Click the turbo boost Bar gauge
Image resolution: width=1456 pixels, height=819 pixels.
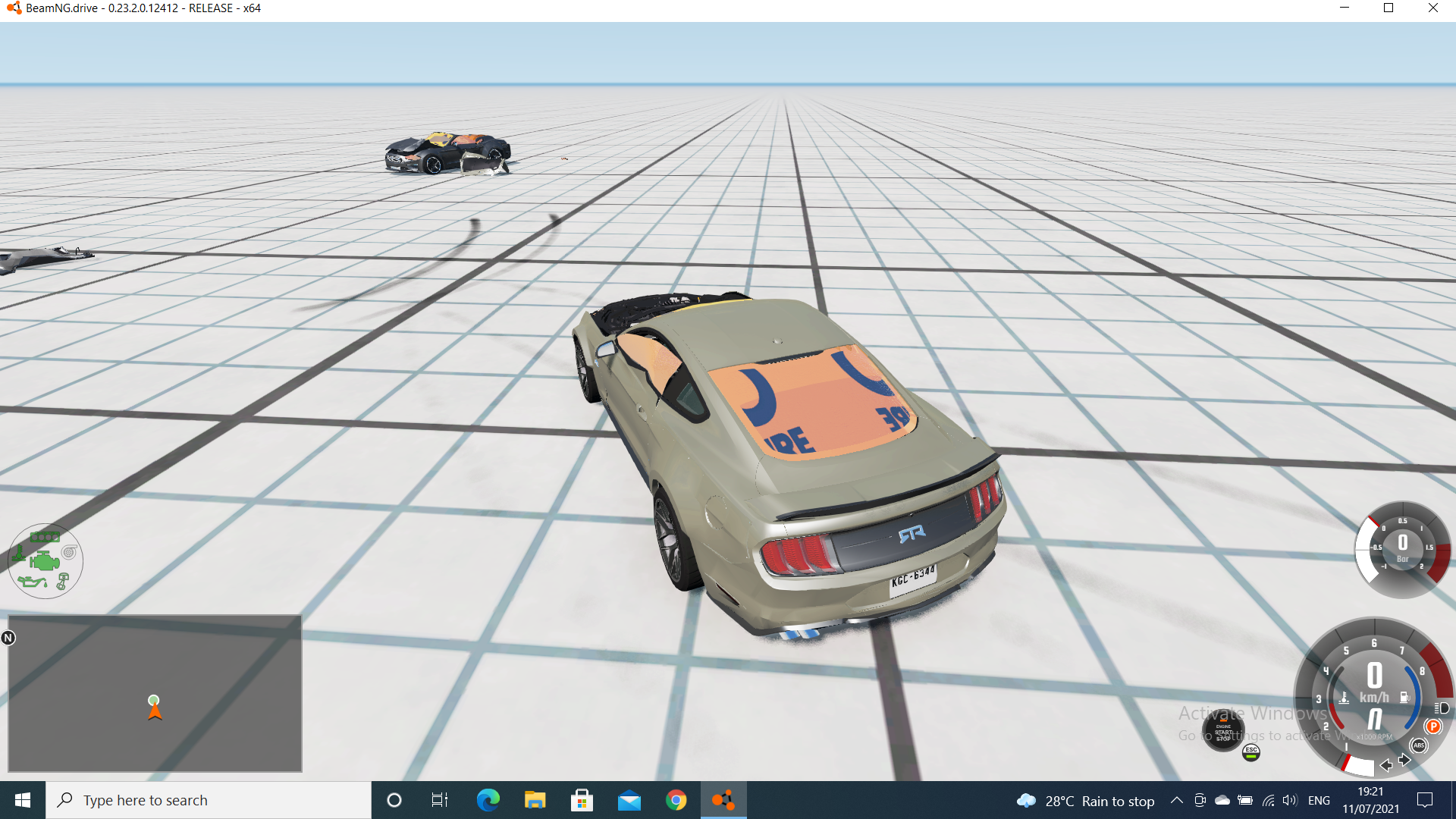click(1403, 550)
